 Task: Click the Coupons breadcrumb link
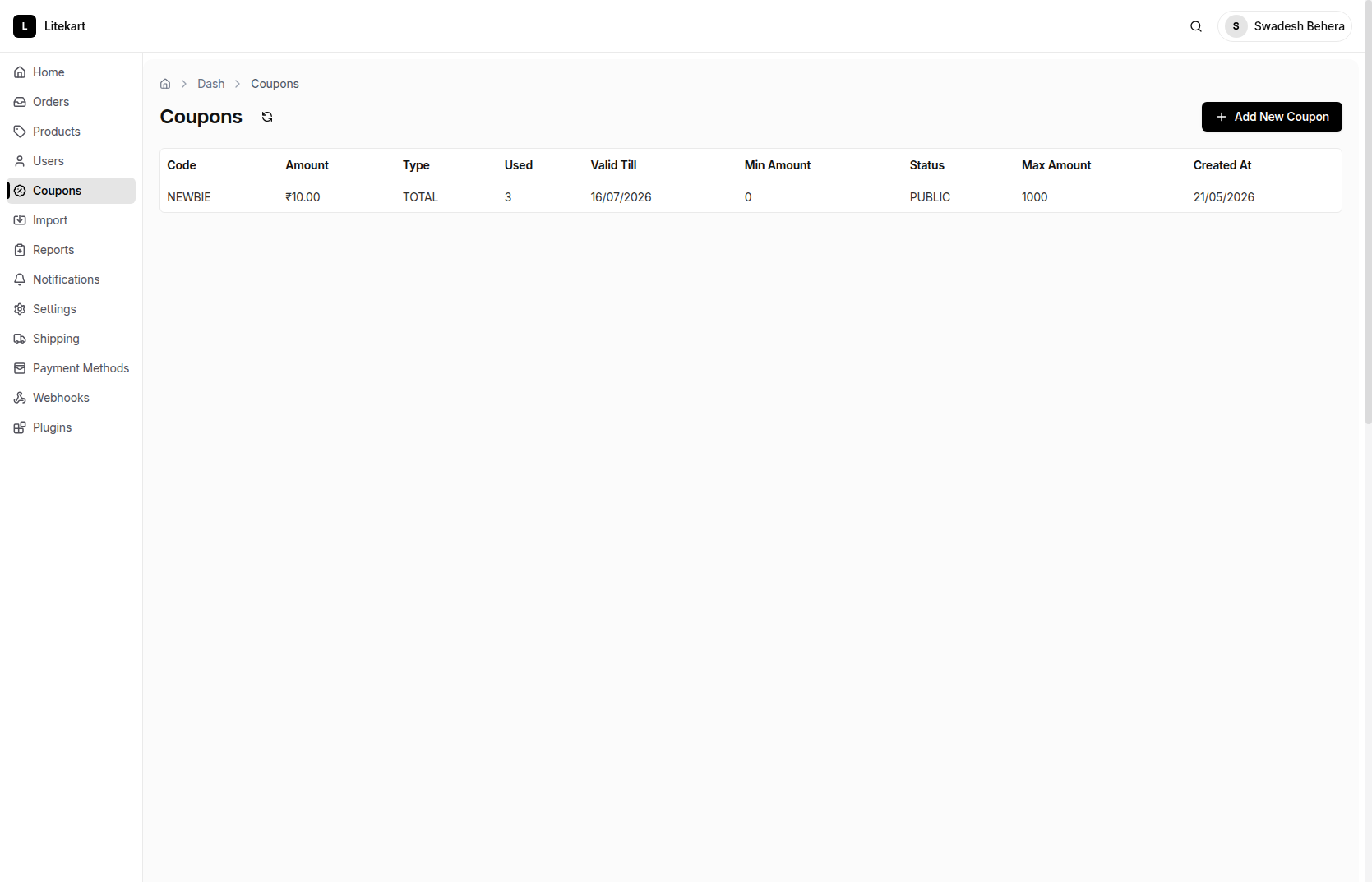[275, 84]
